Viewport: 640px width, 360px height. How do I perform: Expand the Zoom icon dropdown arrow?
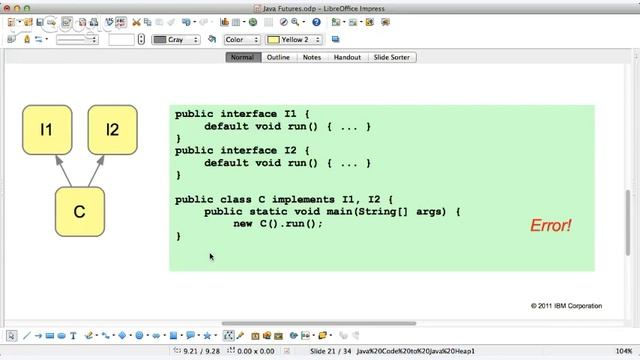pos(304,22)
